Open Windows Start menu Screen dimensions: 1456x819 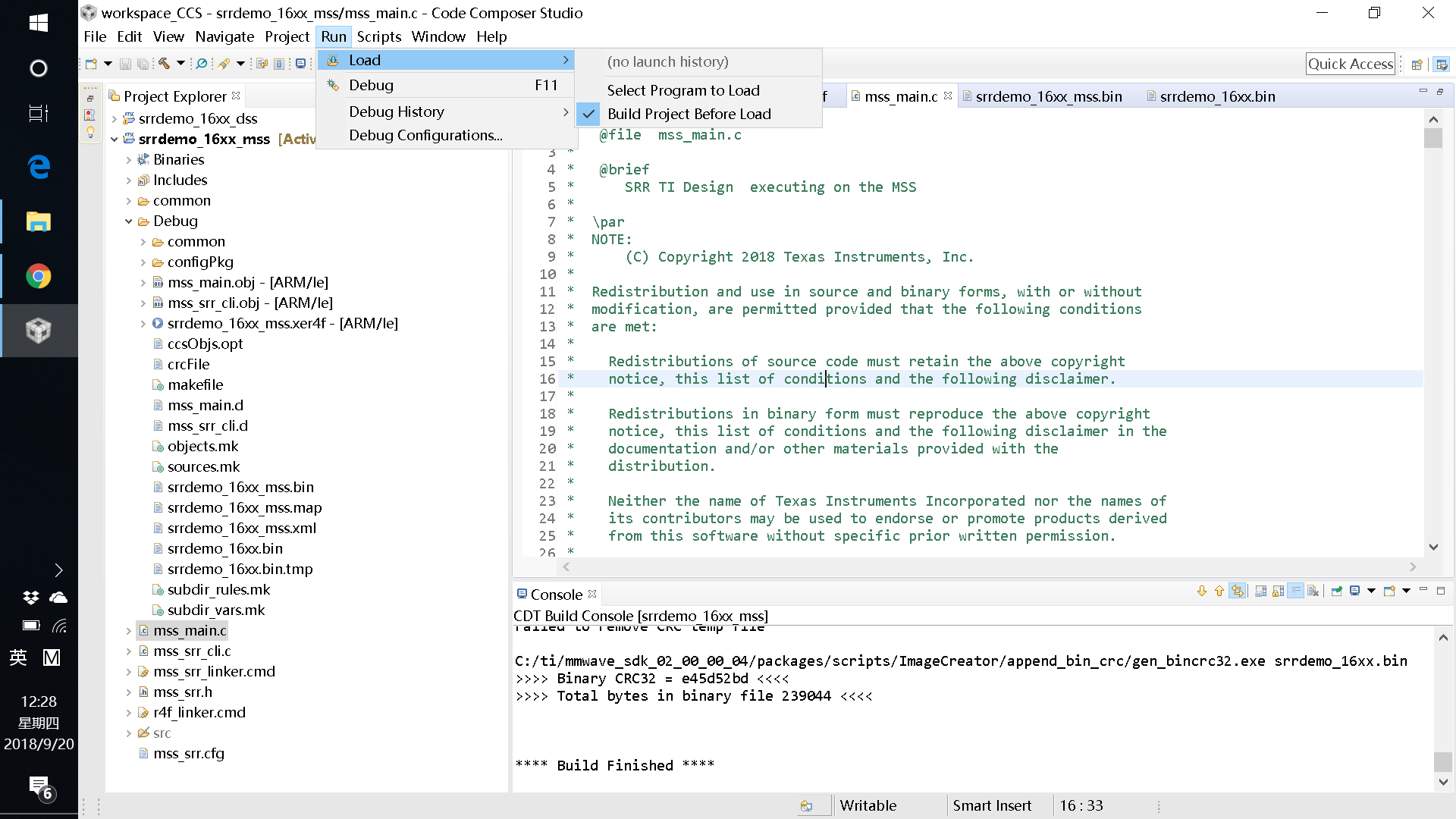pyautogui.click(x=39, y=23)
